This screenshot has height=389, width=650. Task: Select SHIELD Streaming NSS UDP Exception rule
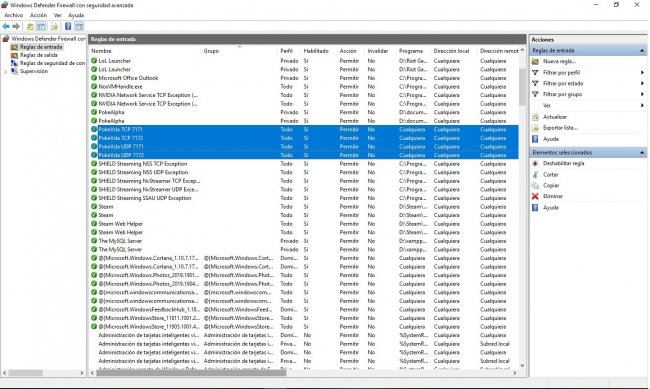coord(143,172)
